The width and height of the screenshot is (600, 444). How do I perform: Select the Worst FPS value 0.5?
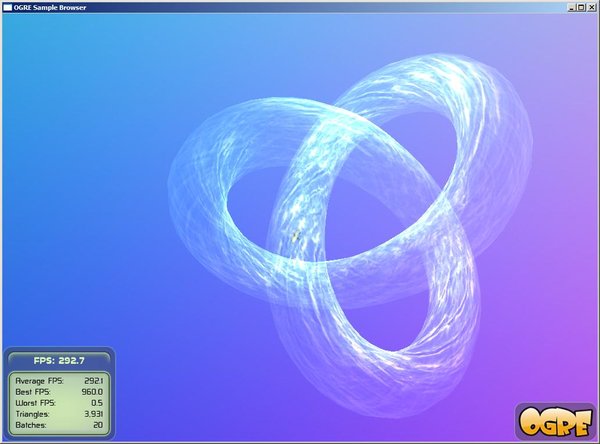[x=97, y=403]
